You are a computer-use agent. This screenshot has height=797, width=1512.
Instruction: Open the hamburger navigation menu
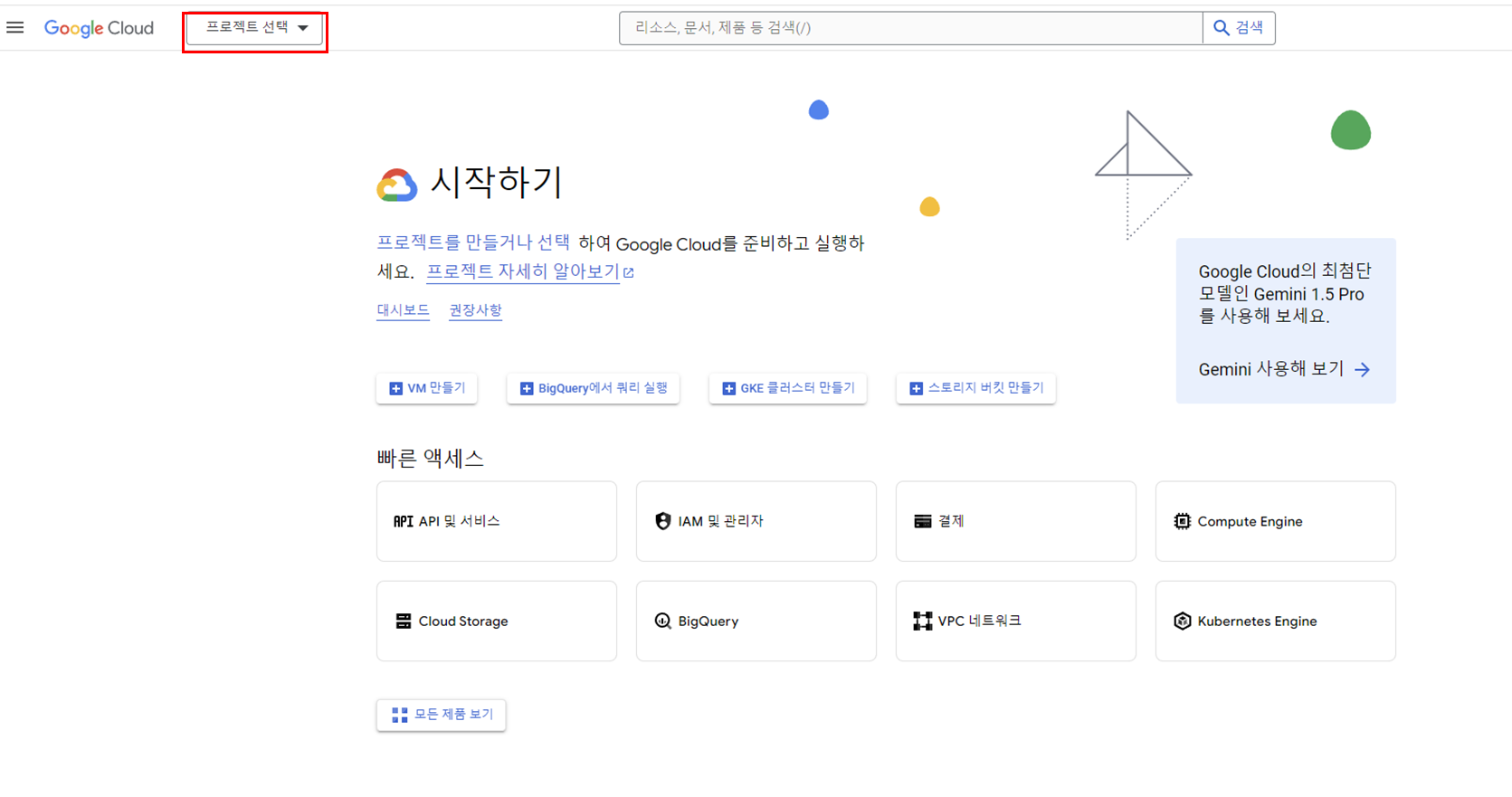click(x=15, y=28)
